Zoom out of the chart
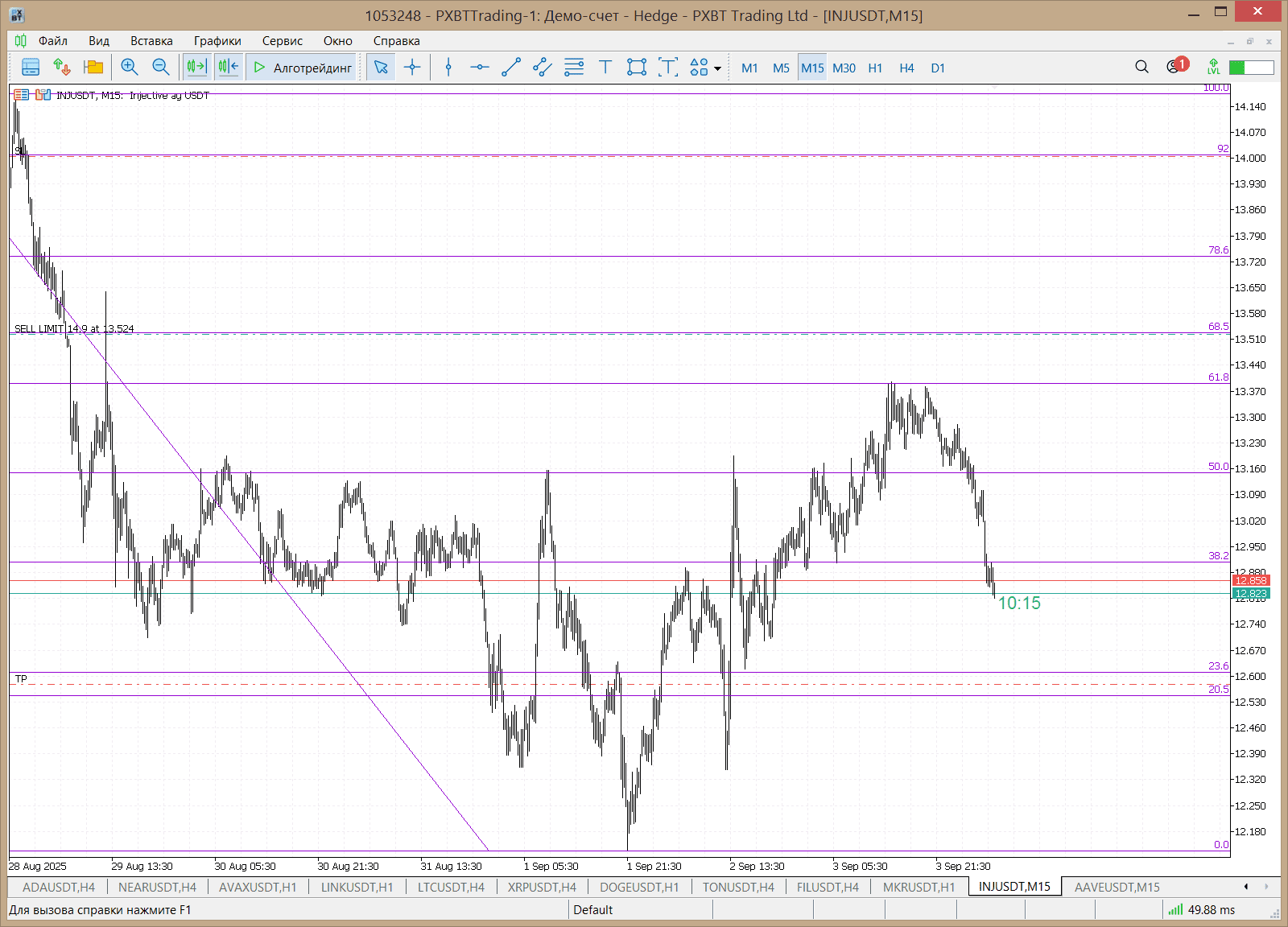Viewport: 1288px width, 927px height. click(161, 68)
